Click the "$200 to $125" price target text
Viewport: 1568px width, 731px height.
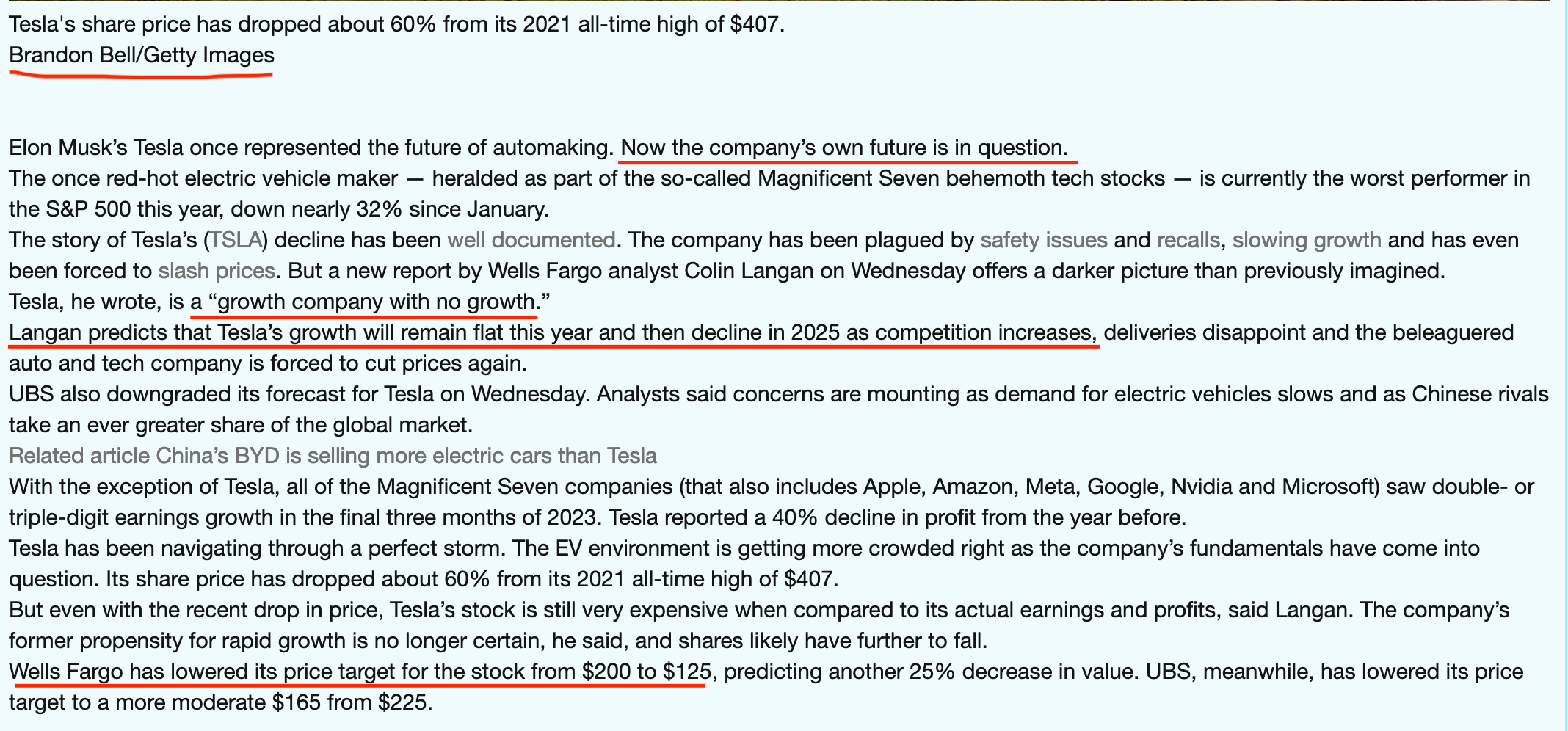[646, 672]
